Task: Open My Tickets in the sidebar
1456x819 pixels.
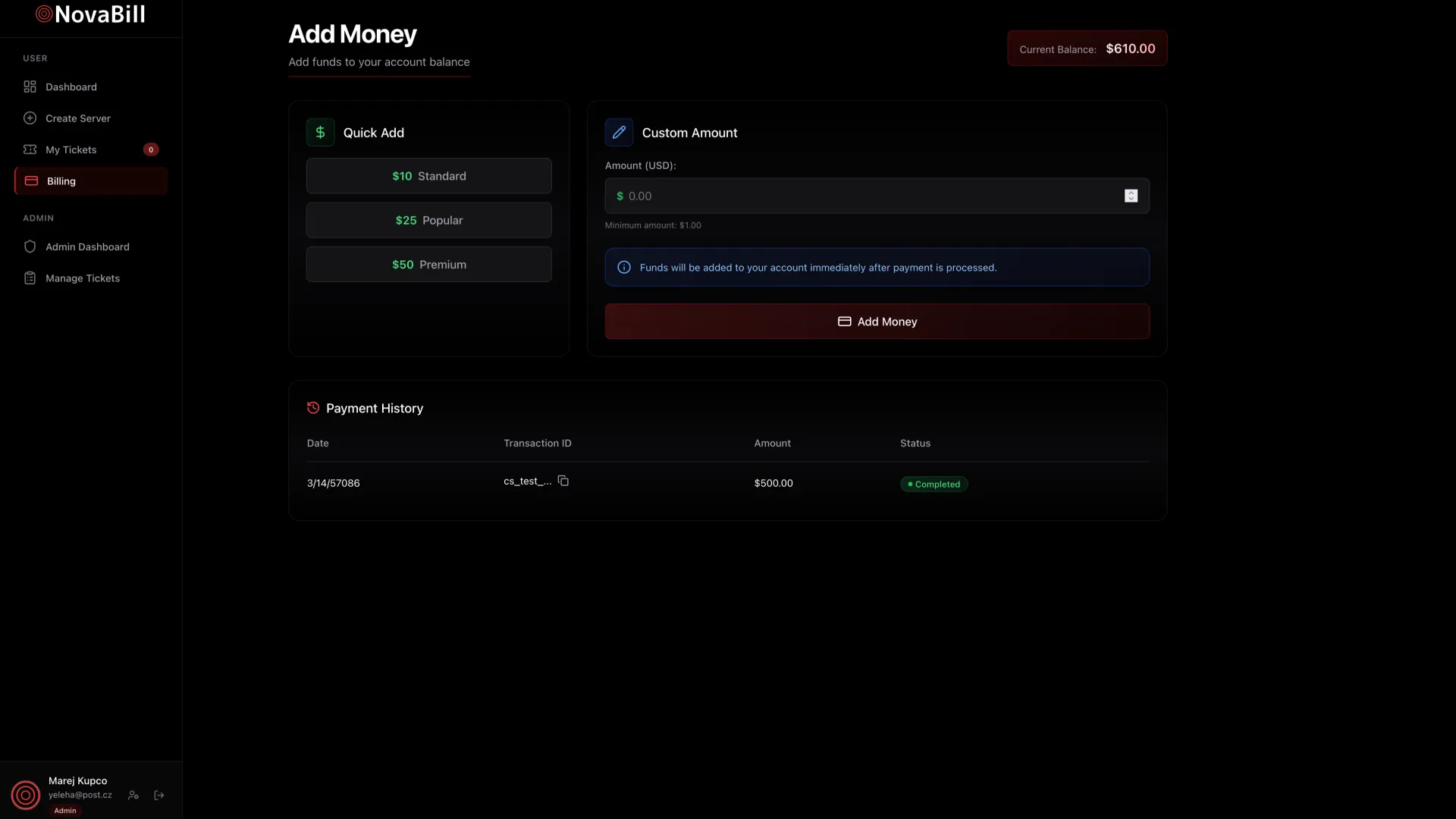Action: (x=71, y=150)
